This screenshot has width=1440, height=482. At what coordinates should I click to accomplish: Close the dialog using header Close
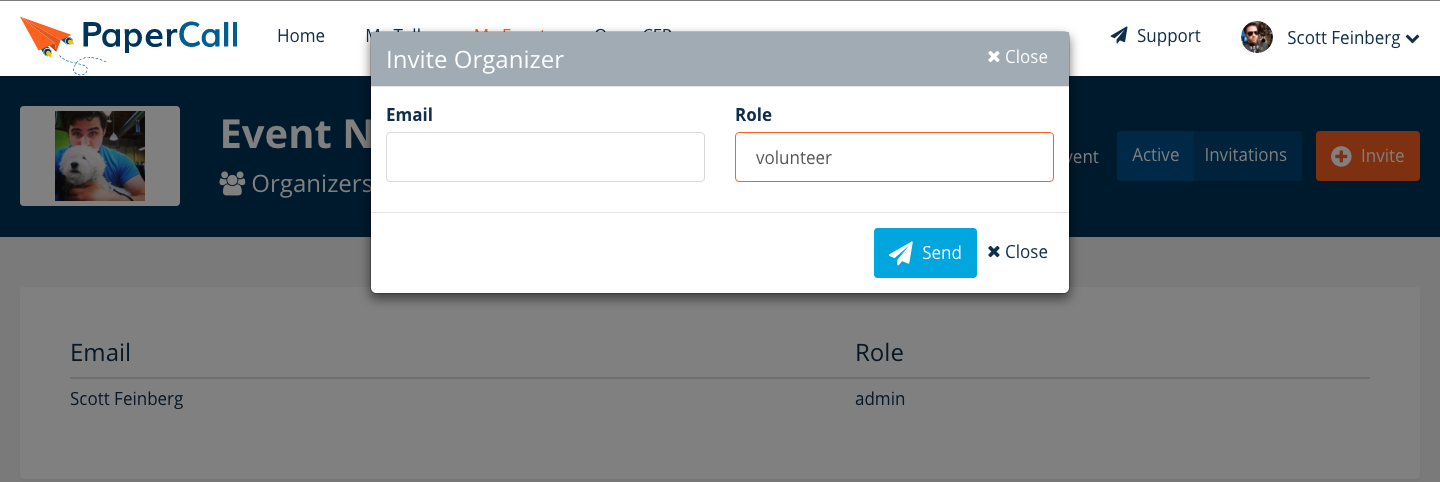(1017, 57)
